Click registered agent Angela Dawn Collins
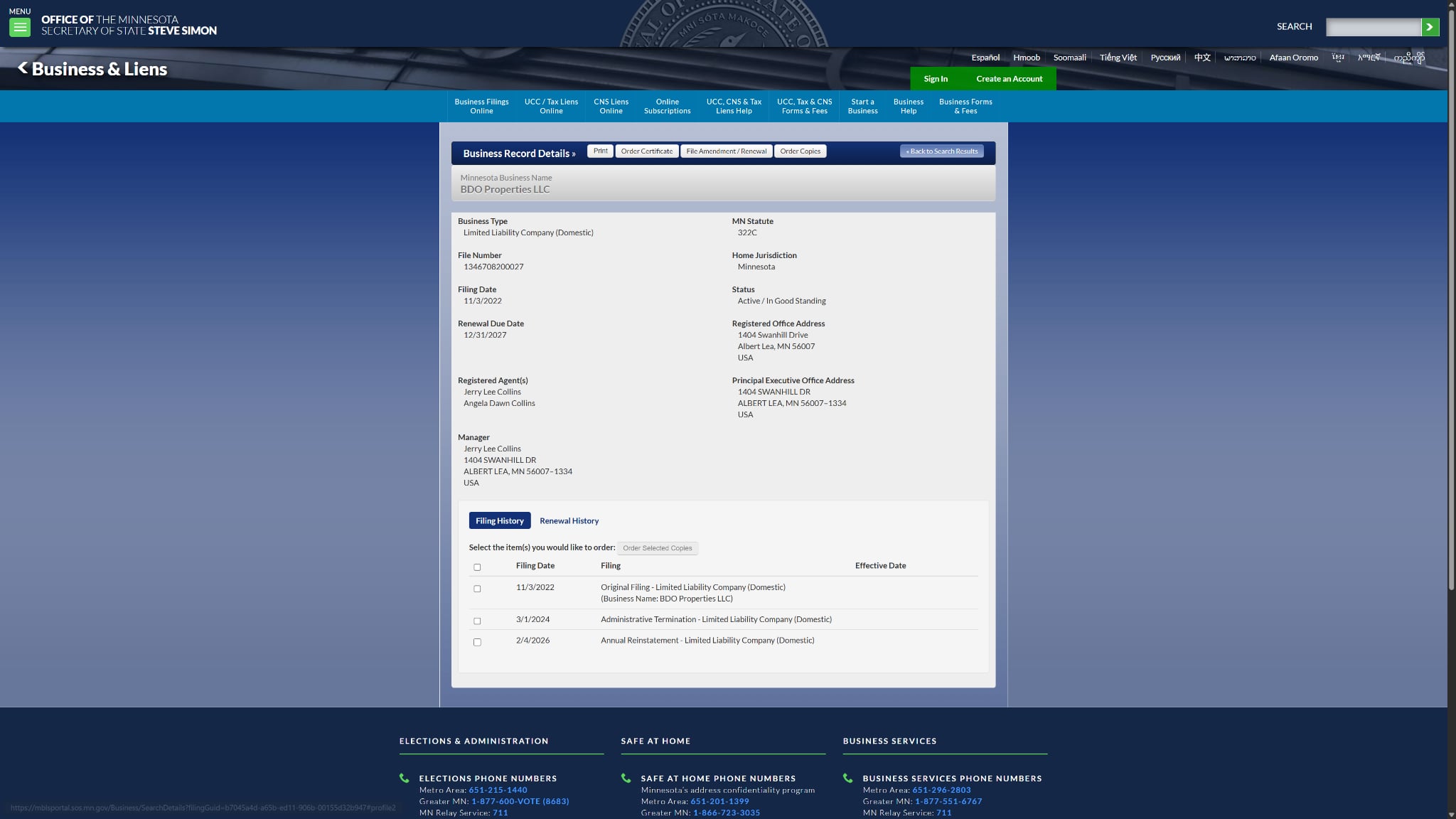The image size is (1456, 819). 499,404
